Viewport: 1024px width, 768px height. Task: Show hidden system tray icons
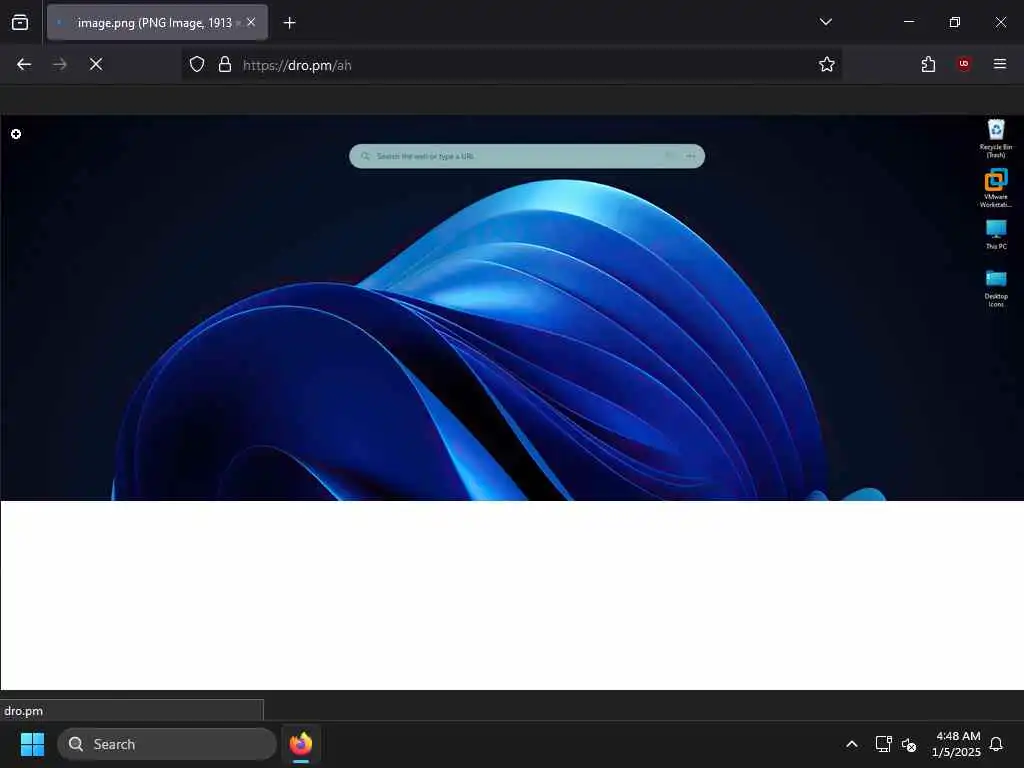(x=852, y=744)
